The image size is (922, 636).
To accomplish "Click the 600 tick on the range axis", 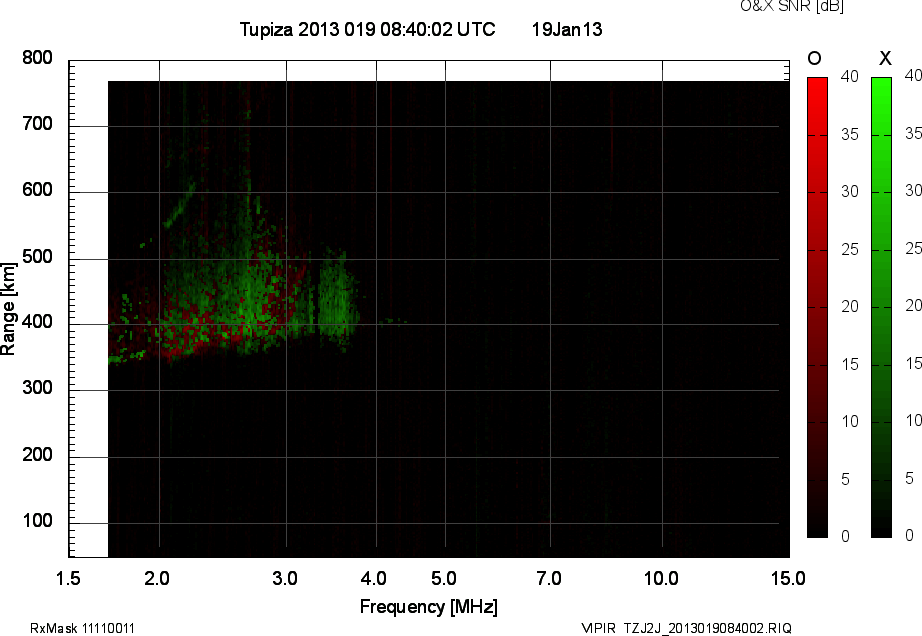I will pyautogui.click(x=37, y=190).
